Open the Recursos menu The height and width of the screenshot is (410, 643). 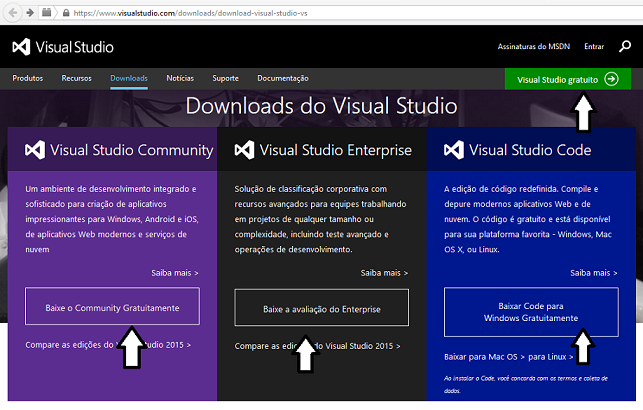pyautogui.click(x=76, y=78)
